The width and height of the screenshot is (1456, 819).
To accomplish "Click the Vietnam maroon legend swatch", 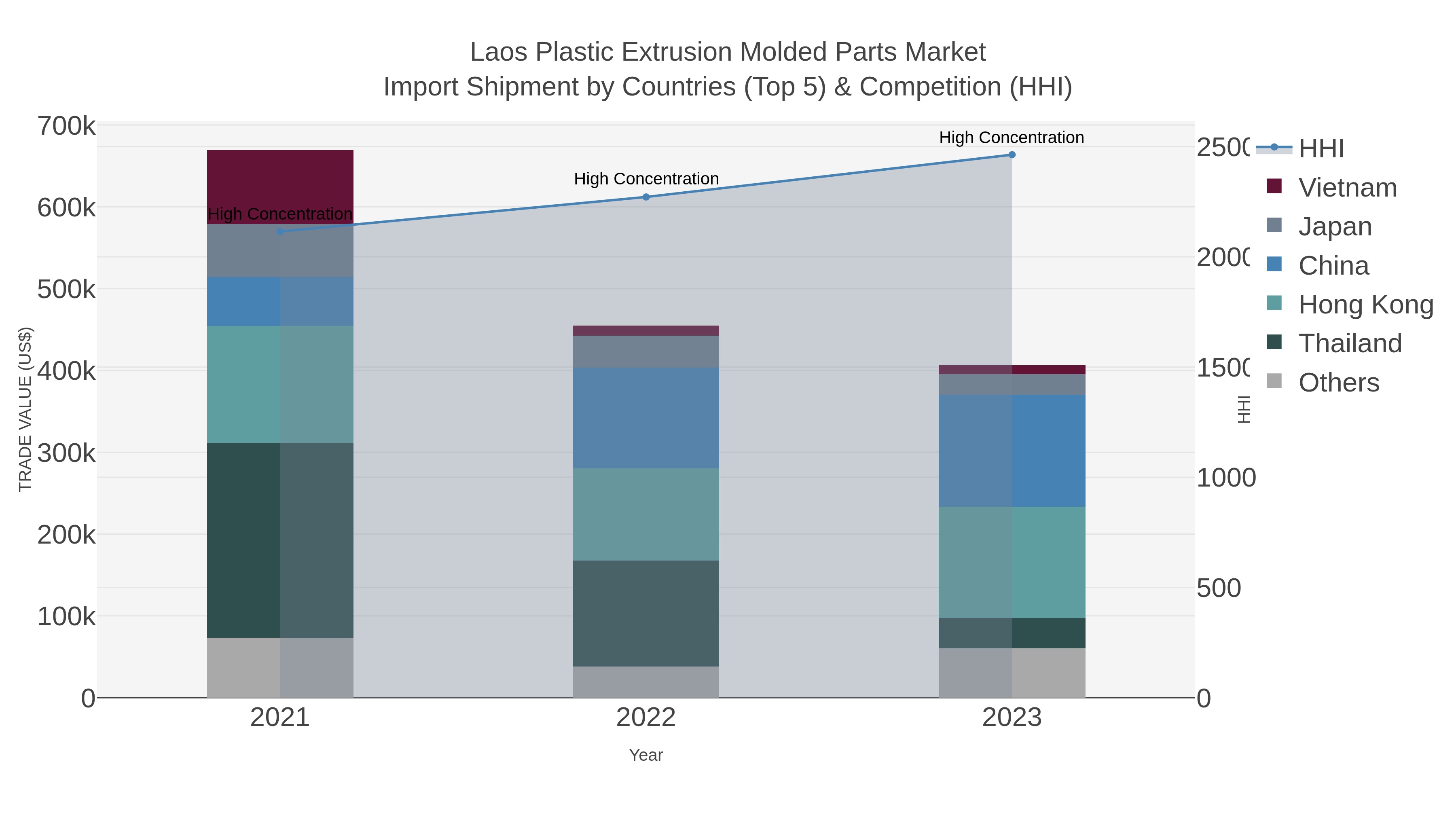I will click(1274, 185).
